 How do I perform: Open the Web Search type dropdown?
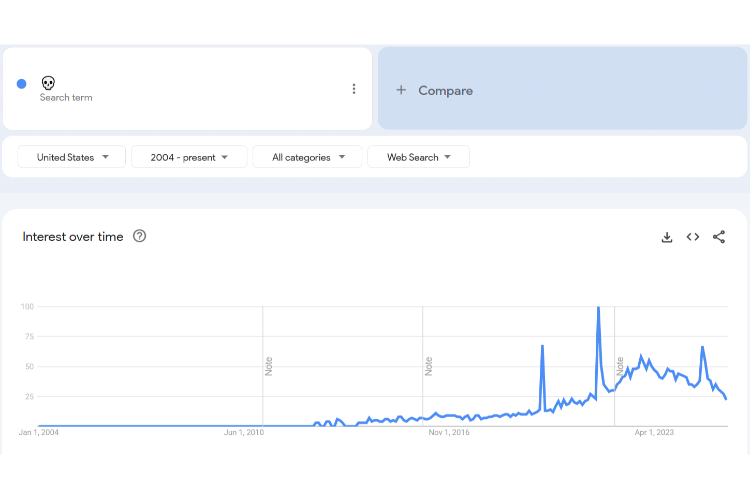click(418, 157)
